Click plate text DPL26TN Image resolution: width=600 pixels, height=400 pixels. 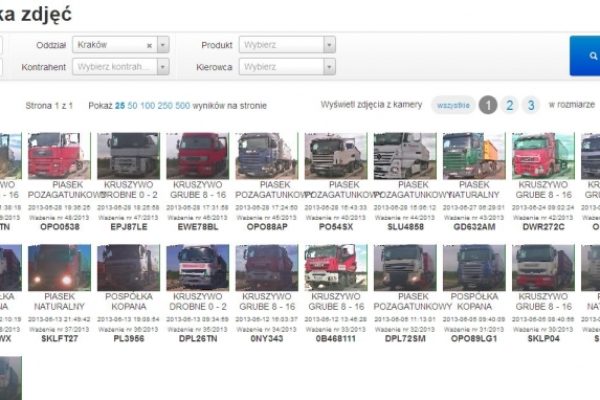(x=198, y=339)
